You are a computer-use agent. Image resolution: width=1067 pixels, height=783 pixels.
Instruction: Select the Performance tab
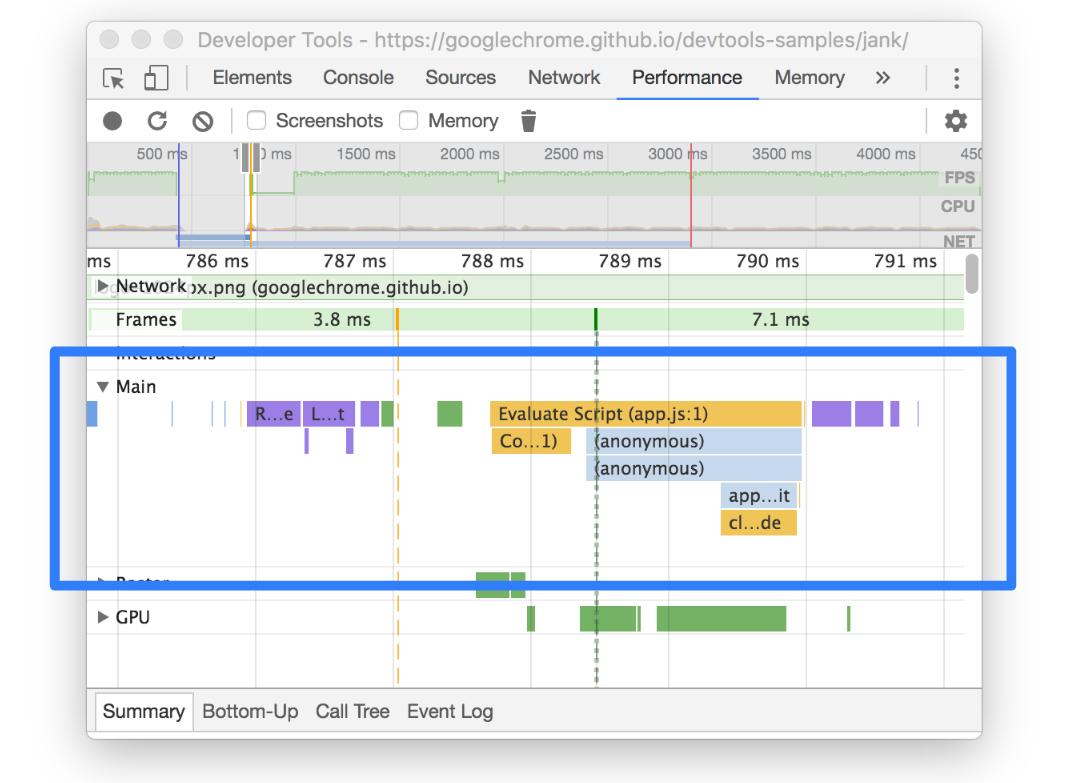click(687, 78)
